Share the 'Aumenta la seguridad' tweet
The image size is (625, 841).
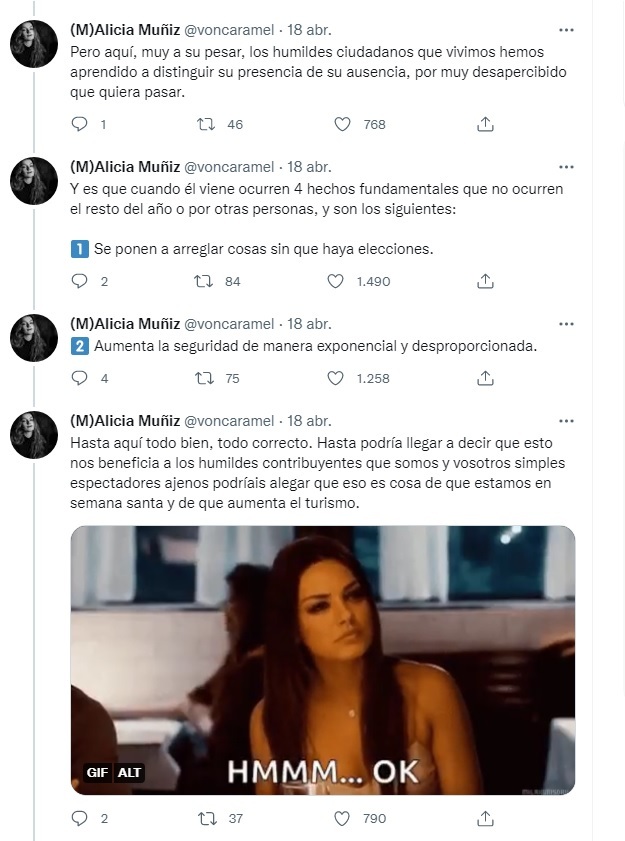[x=485, y=378]
